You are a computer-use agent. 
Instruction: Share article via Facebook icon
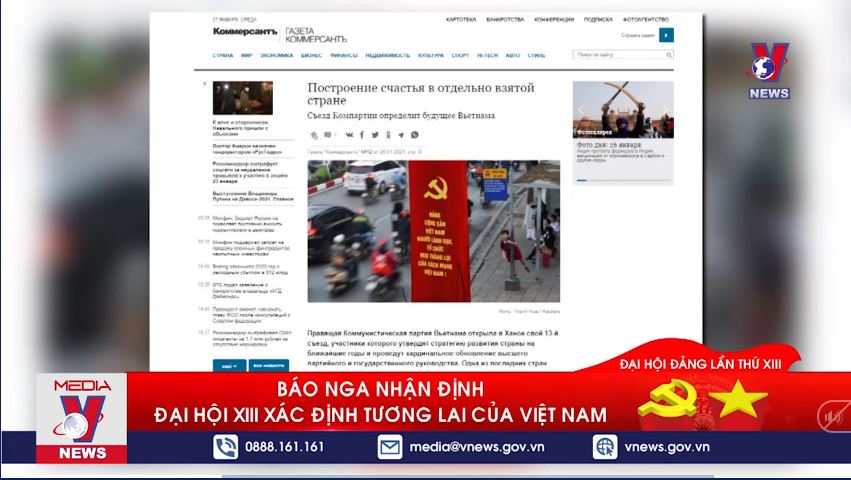tap(362, 135)
